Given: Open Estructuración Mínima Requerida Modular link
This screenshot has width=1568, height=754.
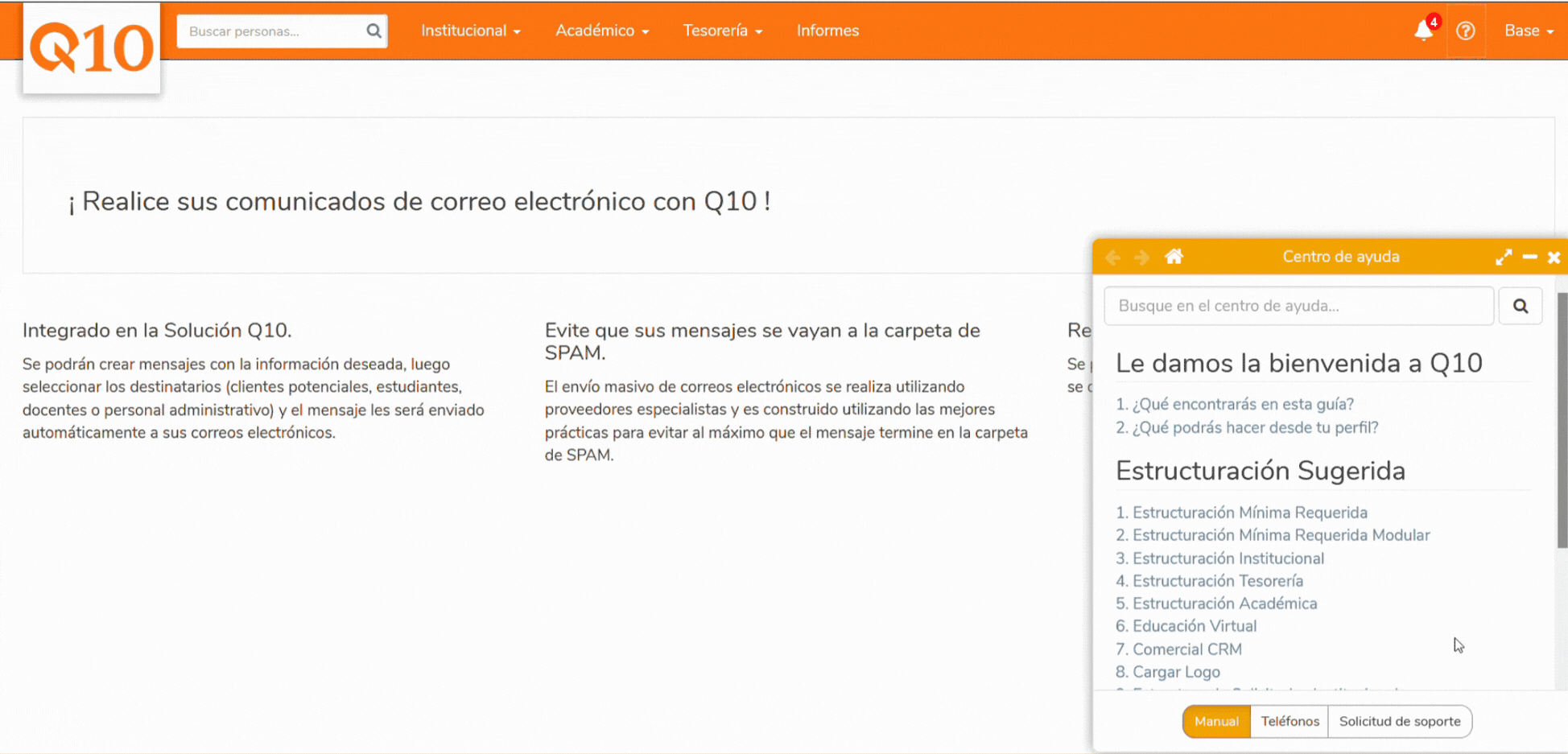Looking at the screenshot, I should [x=1281, y=535].
